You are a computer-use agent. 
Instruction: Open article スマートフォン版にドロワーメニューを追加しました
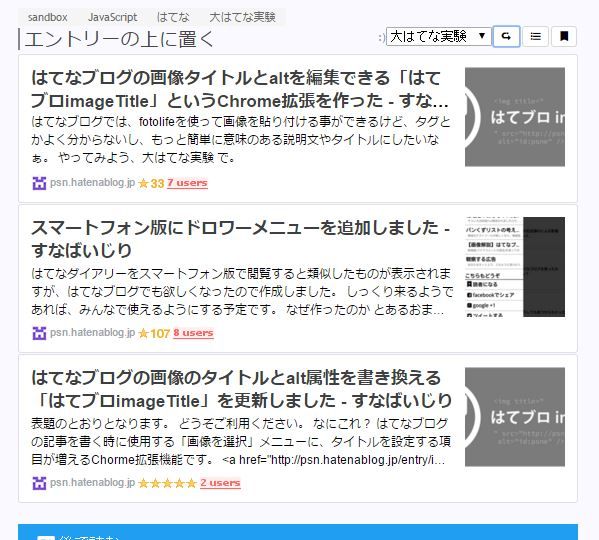point(241,239)
